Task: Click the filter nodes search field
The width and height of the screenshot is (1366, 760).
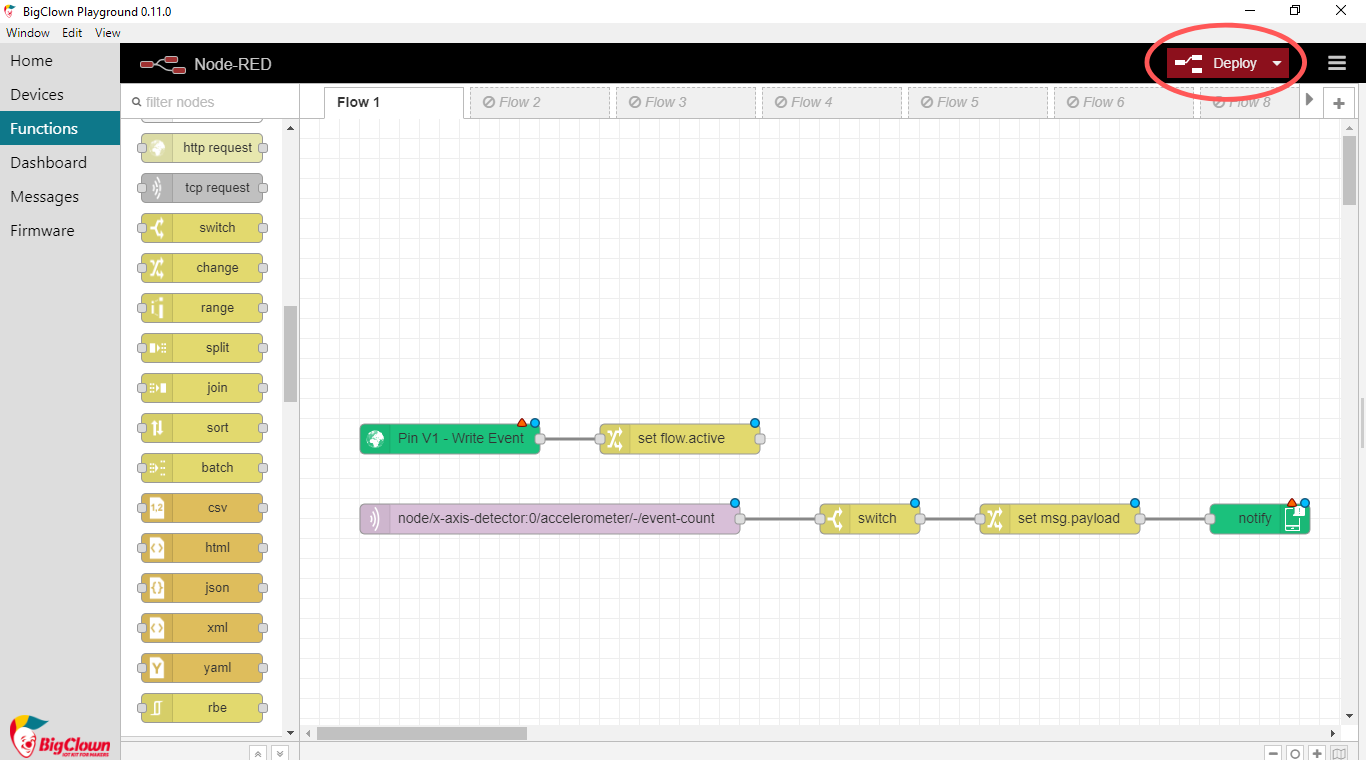Action: click(x=210, y=102)
